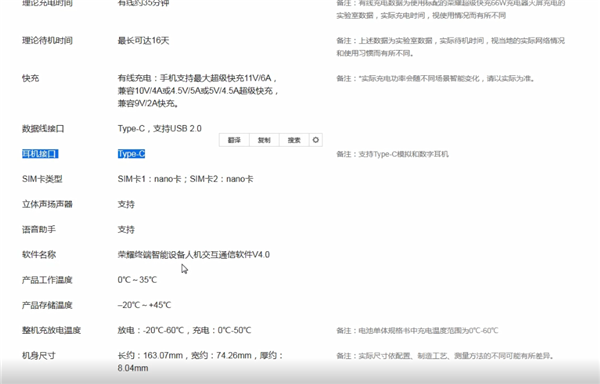Click the 搜索 button in selection popup
600x384 pixels.
(x=294, y=140)
